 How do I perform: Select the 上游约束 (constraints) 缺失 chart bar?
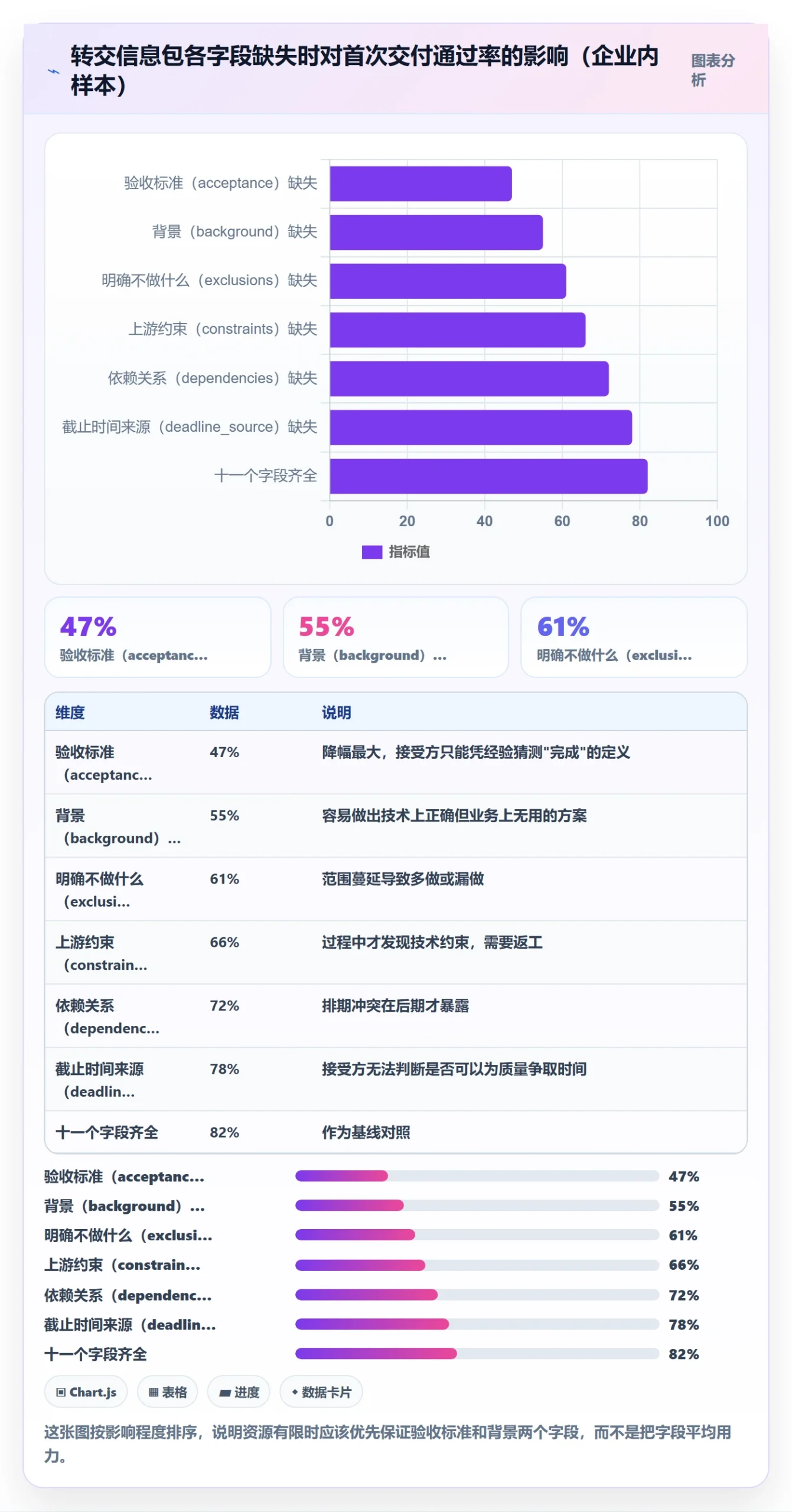pos(457,330)
